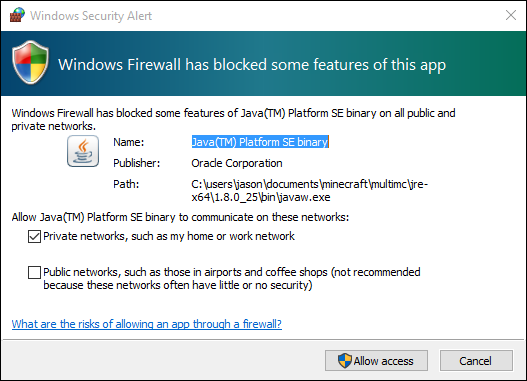The width and height of the screenshot is (527, 381).
Task: Click the Public networks description label
Action: (232, 279)
